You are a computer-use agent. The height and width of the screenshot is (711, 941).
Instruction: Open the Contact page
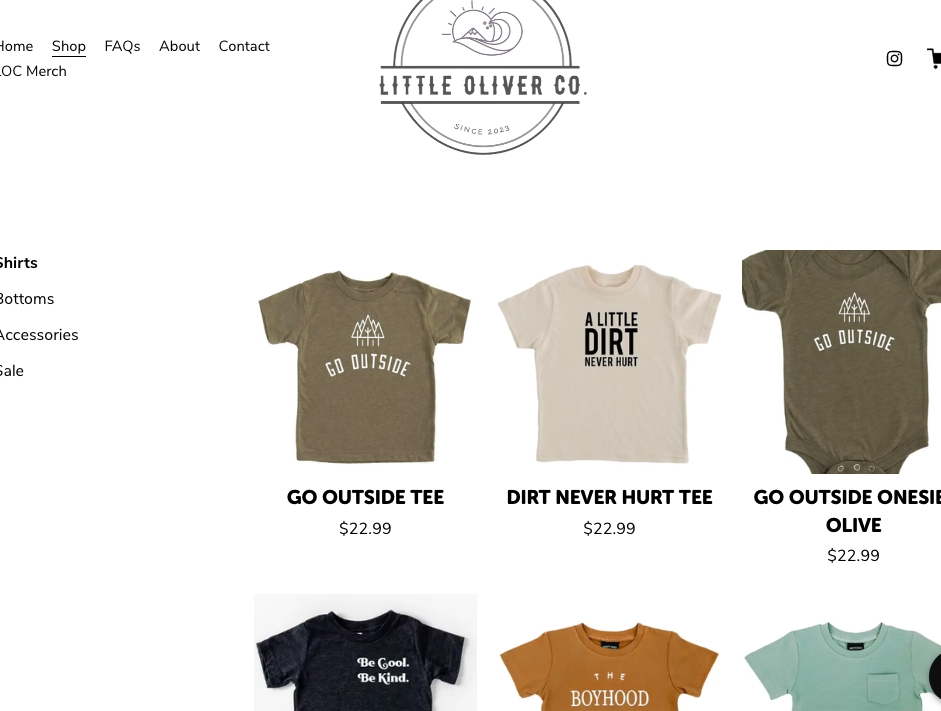[244, 46]
